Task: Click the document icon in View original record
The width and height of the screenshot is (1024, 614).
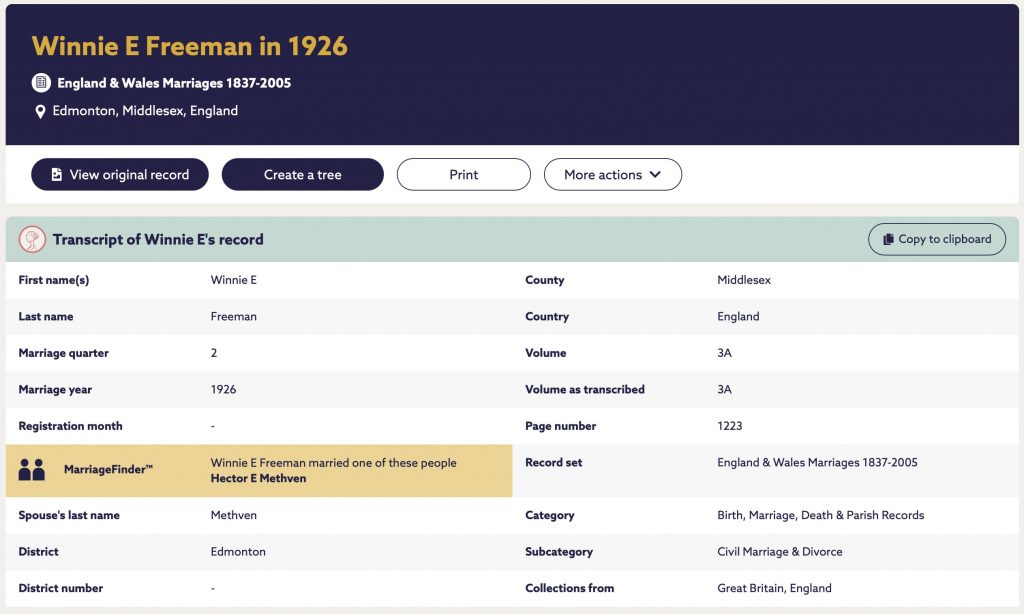Action: point(57,174)
